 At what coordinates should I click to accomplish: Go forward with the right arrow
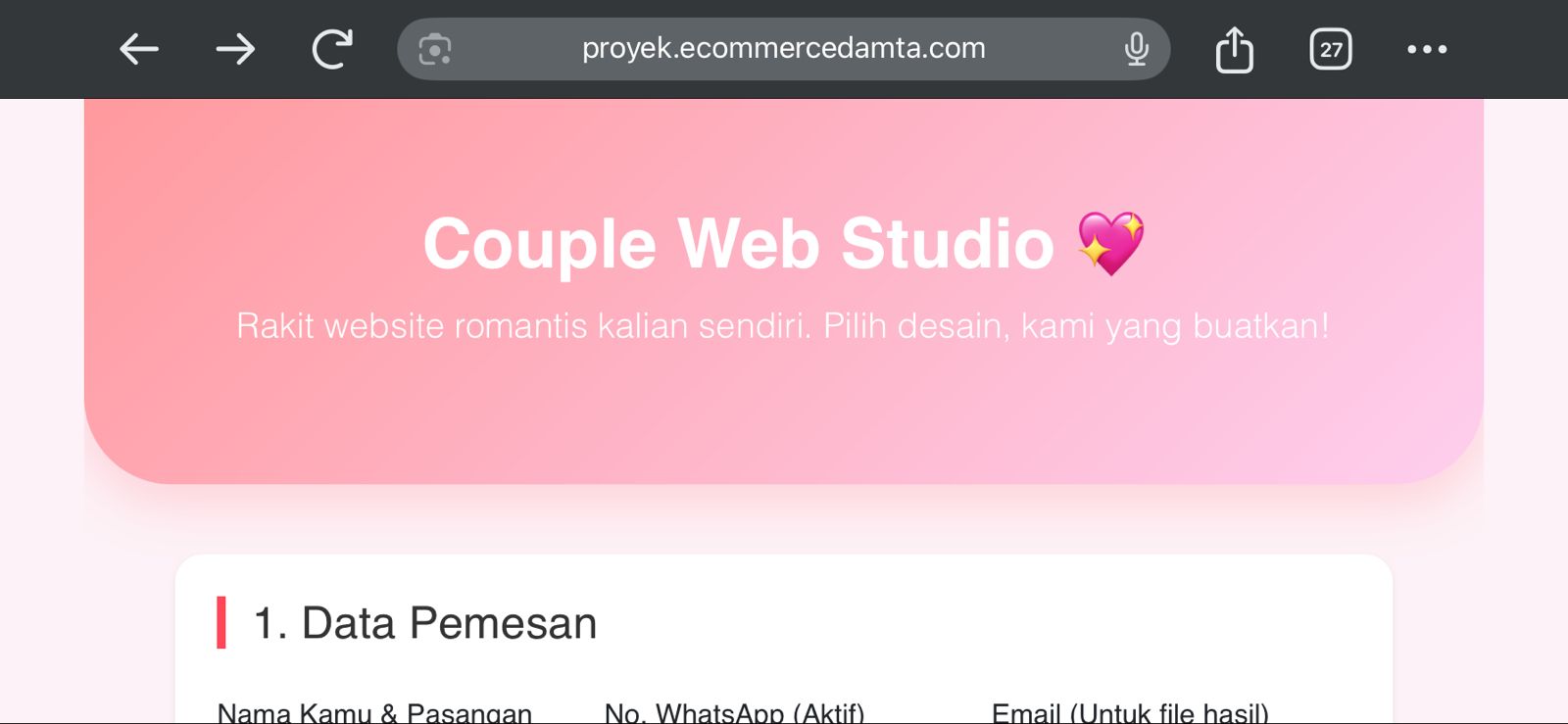235,49
